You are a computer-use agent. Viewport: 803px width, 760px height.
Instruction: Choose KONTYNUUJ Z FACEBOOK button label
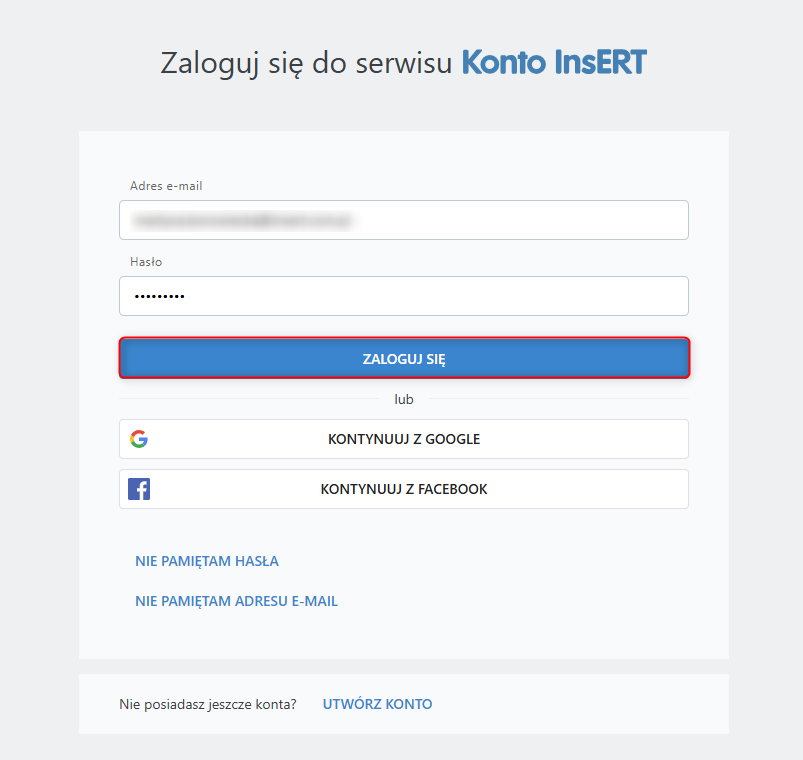point(404,489)
